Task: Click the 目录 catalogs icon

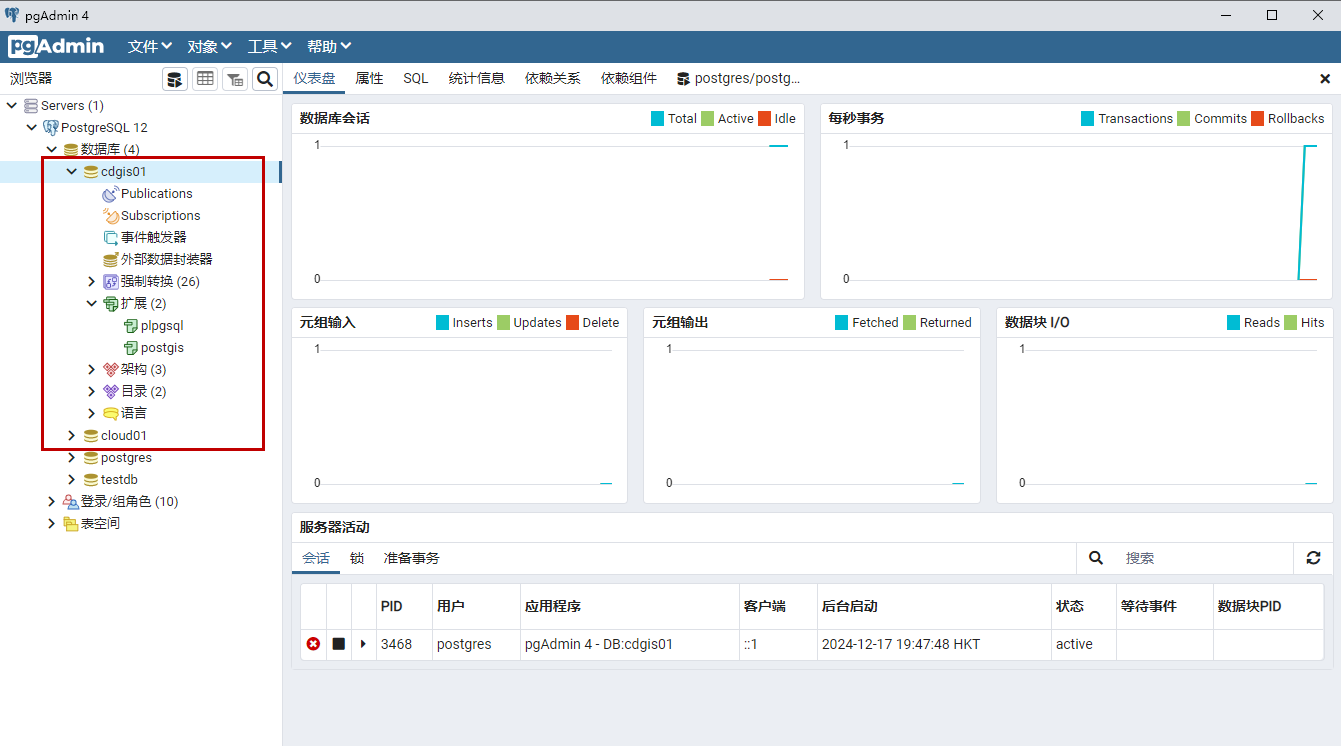Action: (x=111, y=391)
